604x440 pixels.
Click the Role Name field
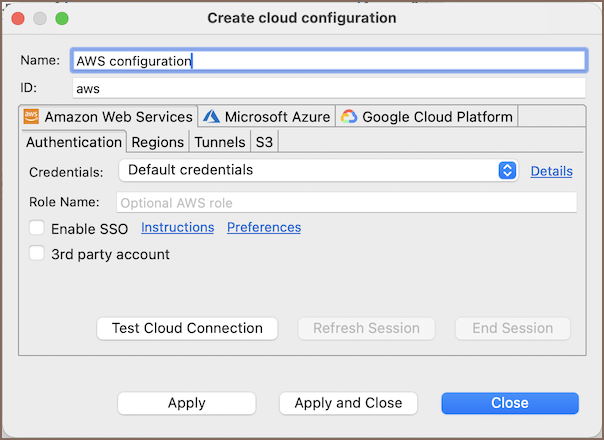pyautogui.click(x=347, y=203)
